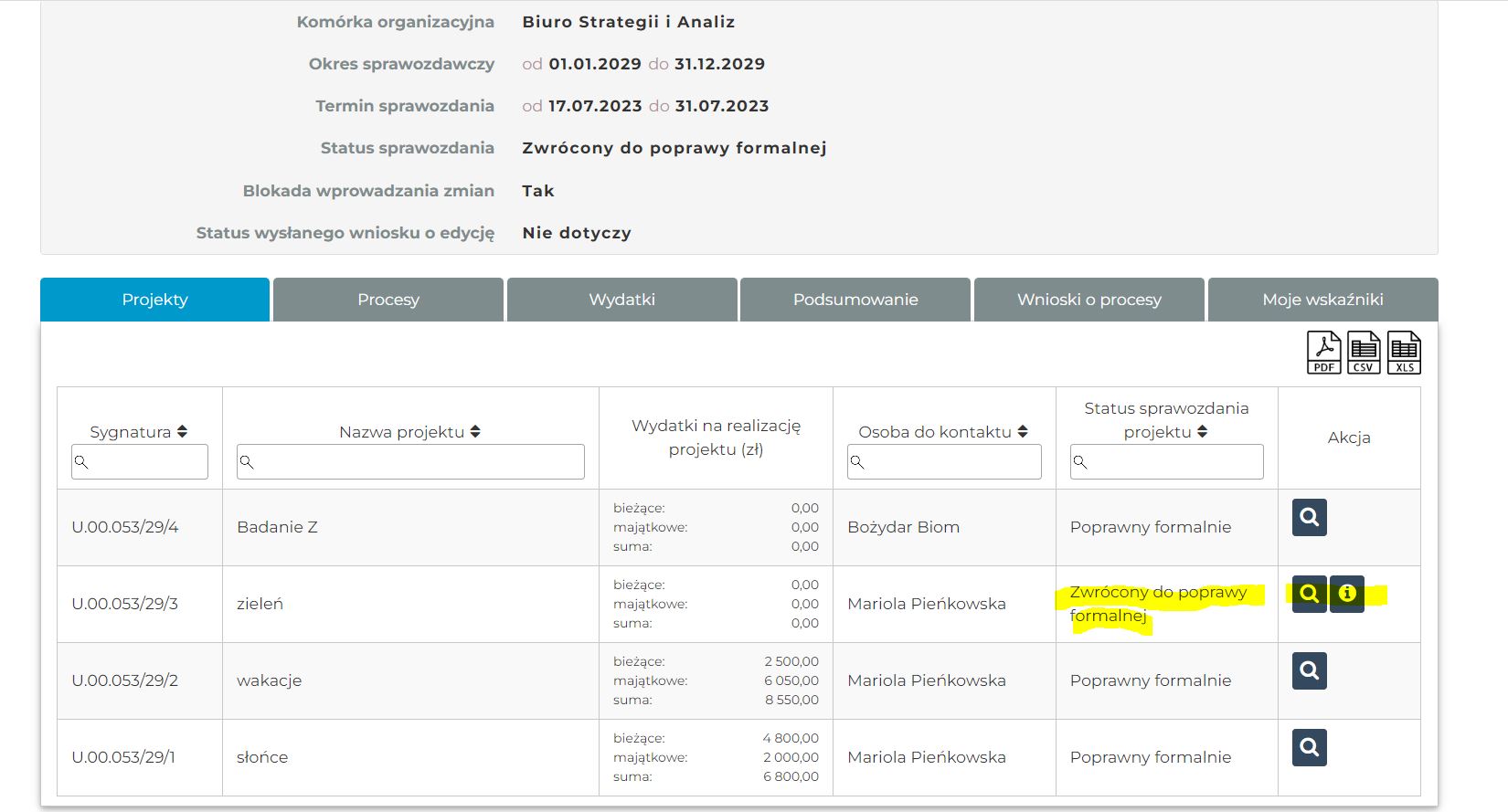Show the Moje wskaźniki tab
This screenshot has width=1508, height=812.
pyautogui.click(x=1322, y=300)
